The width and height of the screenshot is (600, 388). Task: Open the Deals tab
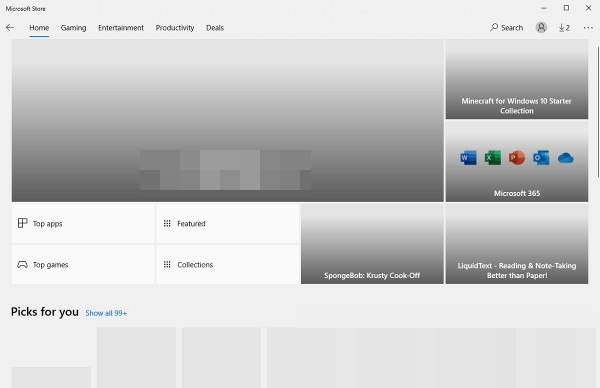(x=215, y=28)
